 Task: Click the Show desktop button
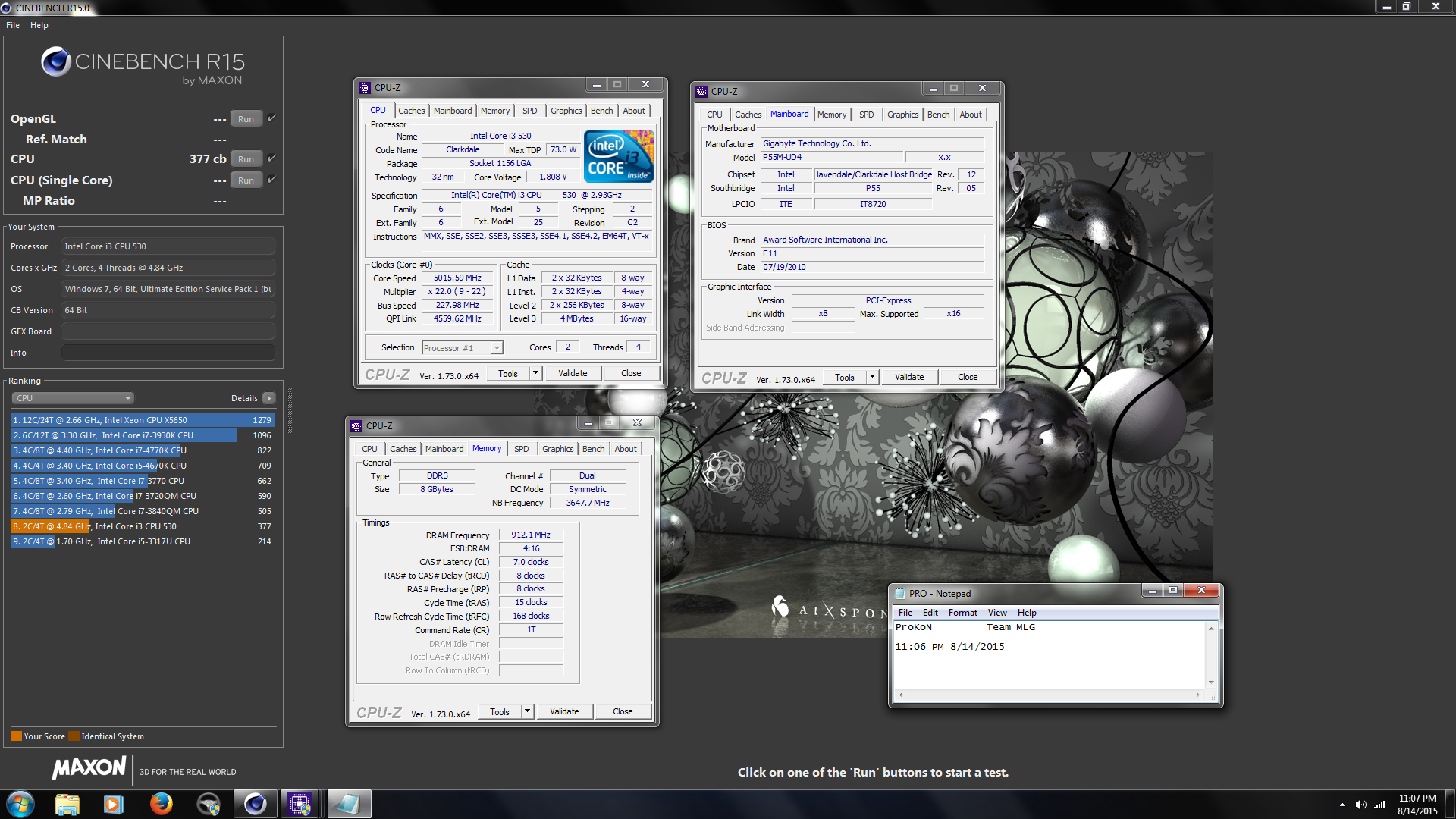pyautogui.click(x=1451, y=804)
